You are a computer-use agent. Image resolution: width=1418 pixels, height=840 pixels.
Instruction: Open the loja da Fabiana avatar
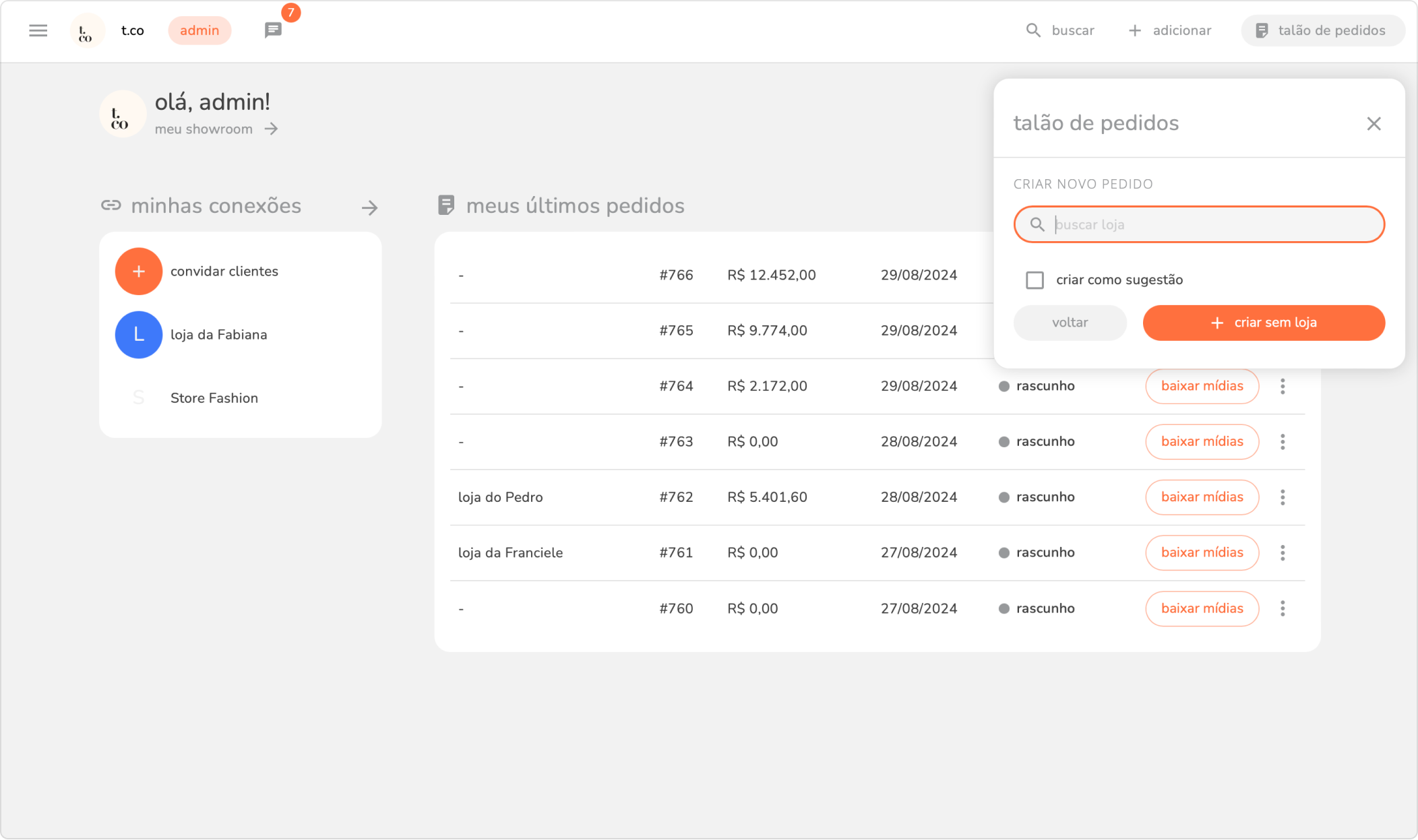click(138, 335)
